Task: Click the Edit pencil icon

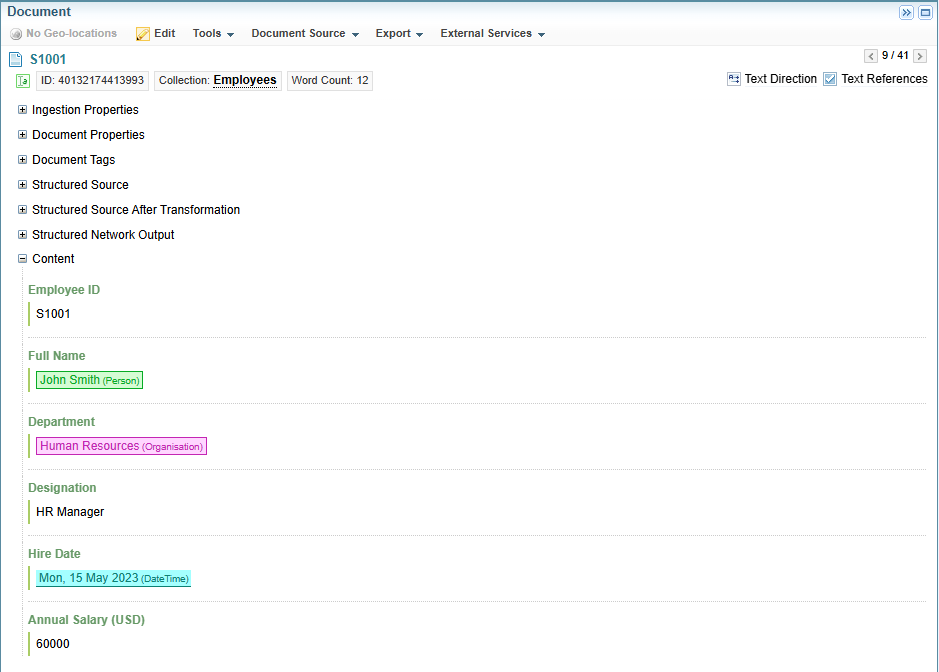Action: point(143,34)
